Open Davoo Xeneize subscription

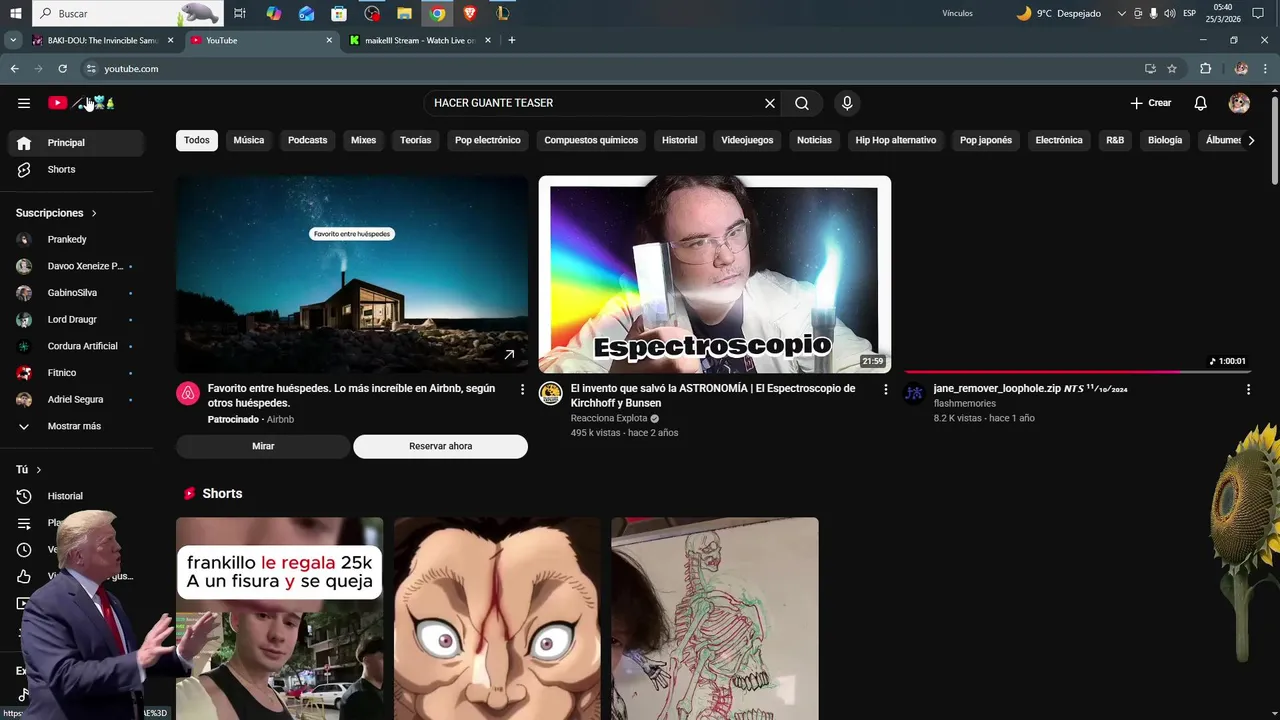tap(76, 266)
